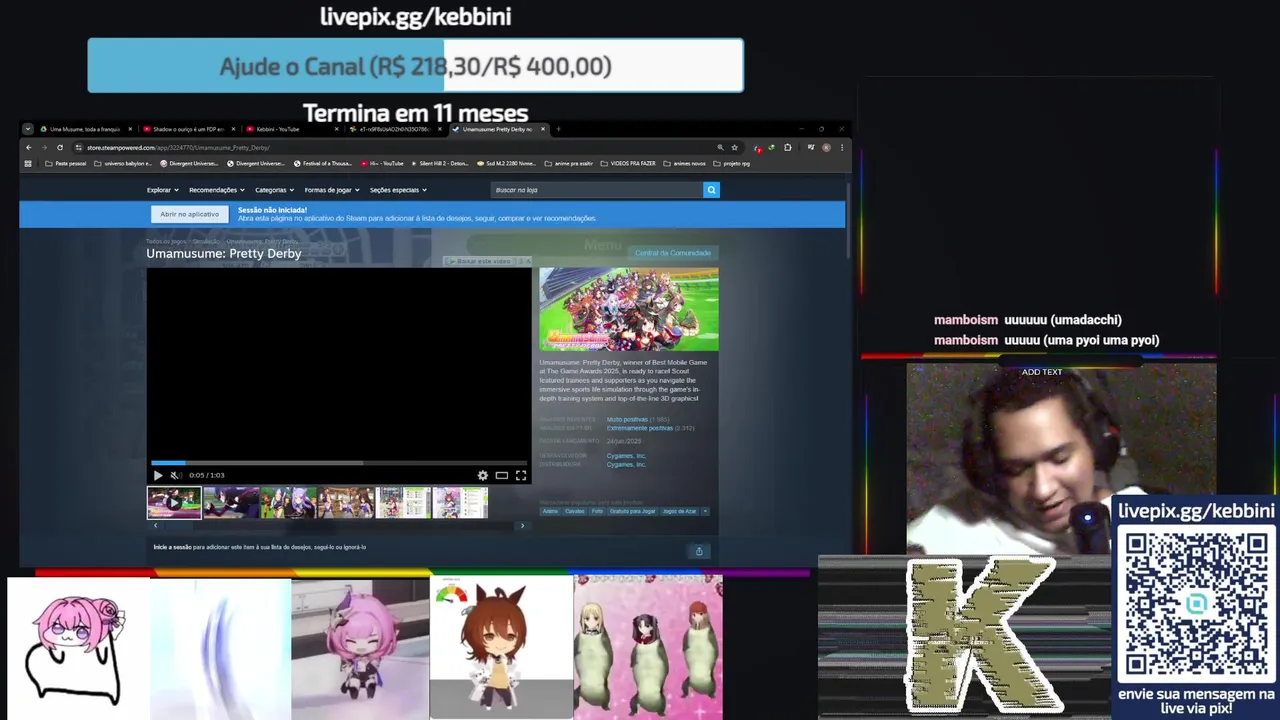Click the 'Muito positivas' reviews link
The image size is (1280, 720).
point(626,420)
